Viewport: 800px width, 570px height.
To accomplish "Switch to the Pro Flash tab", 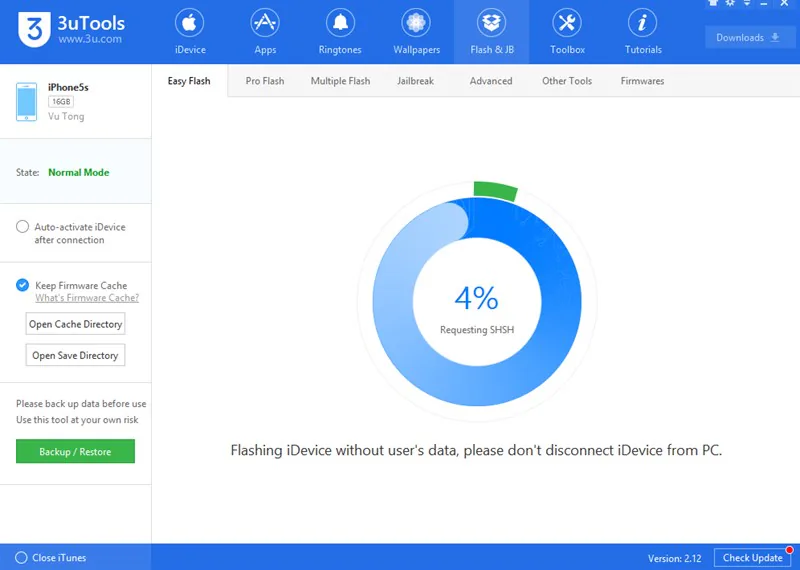I will pos(265,81).
